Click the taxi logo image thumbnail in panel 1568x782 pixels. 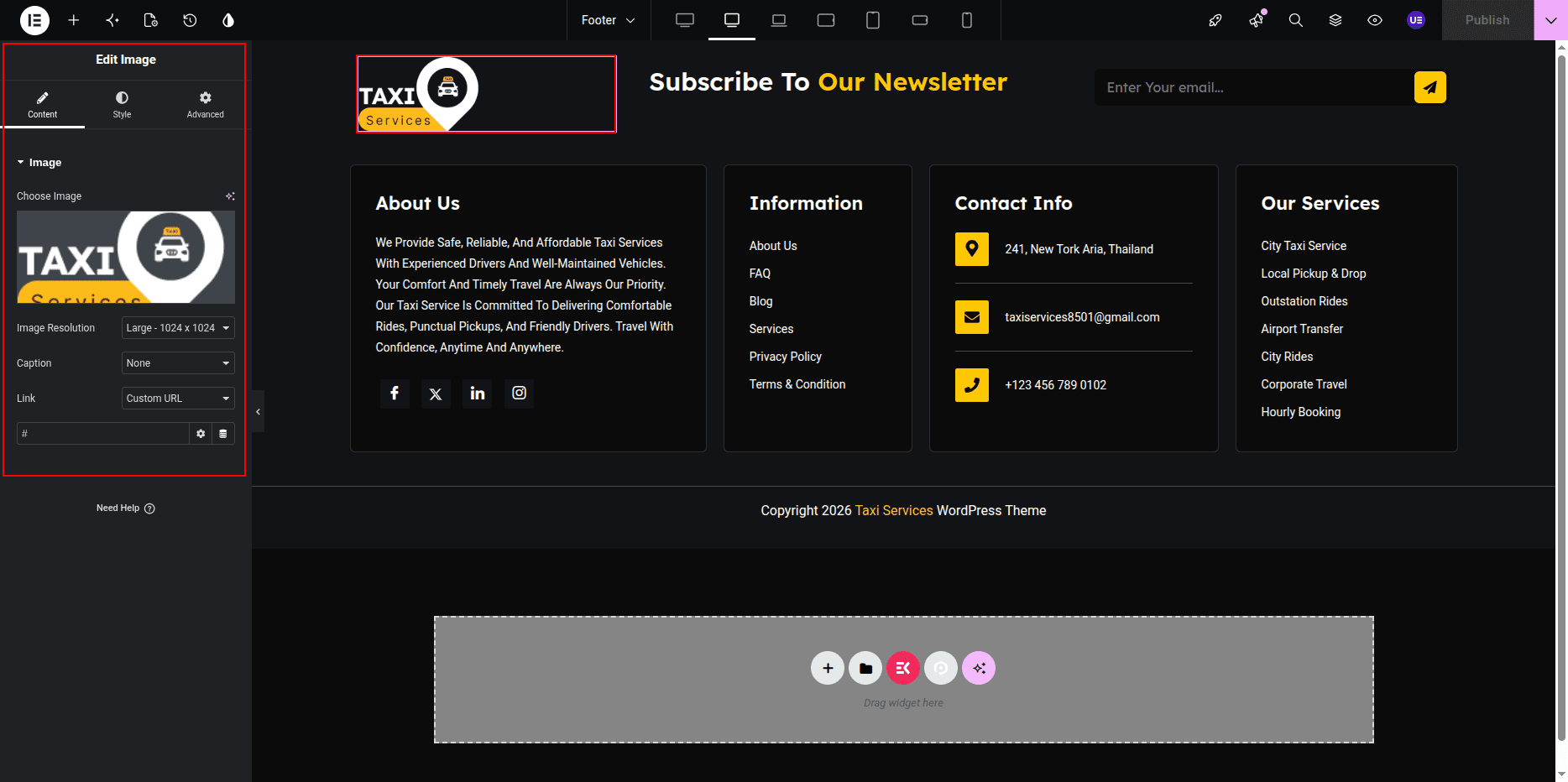pyautogui.click(x=126, y=257)
